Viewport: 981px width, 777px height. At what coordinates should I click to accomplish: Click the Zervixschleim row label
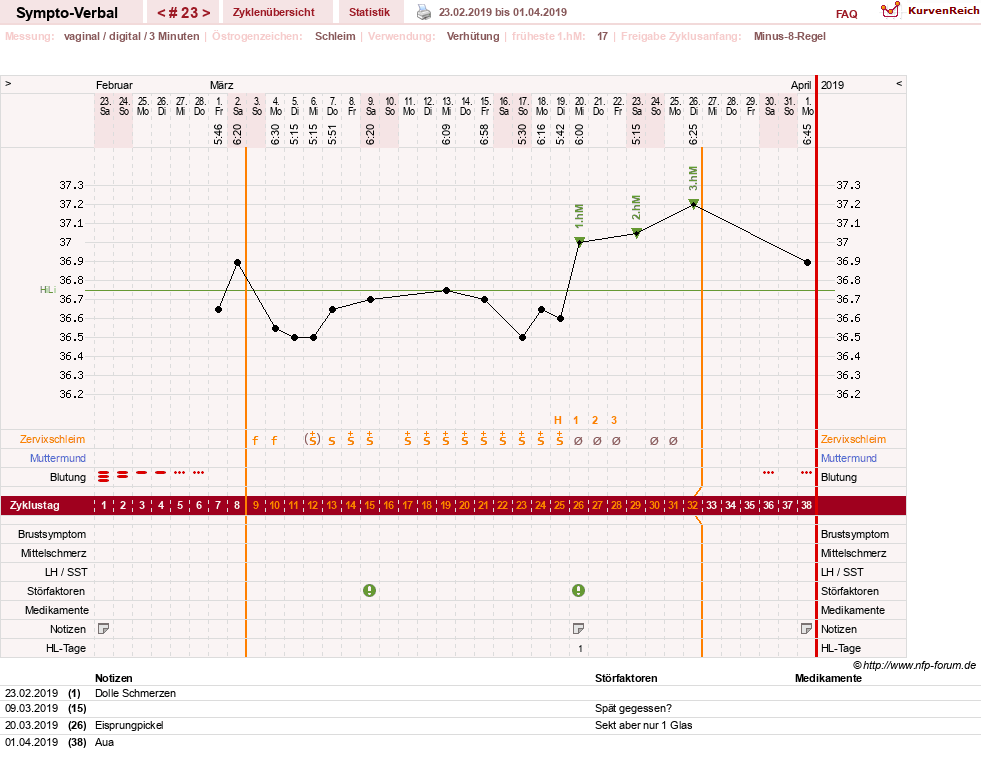pyautogui.click(x=53, y=439)
